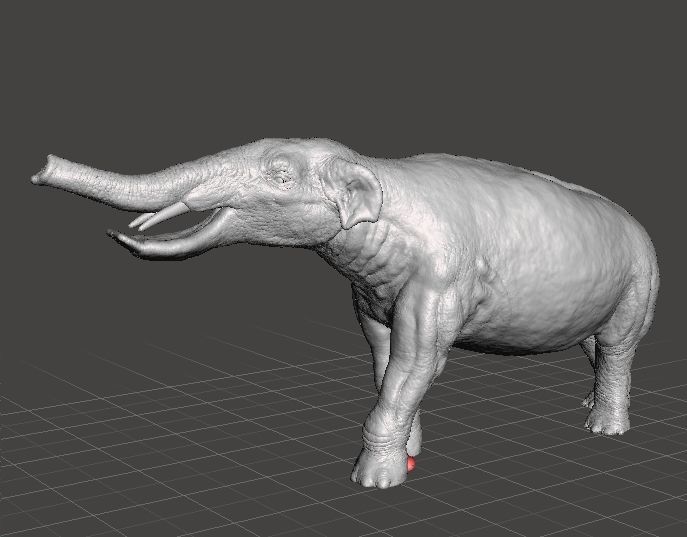This screenshot has width=687, height=537.
Task: Click the red sphere marker by the front foot
Action: pyautogui.click(x=411, y=464)
